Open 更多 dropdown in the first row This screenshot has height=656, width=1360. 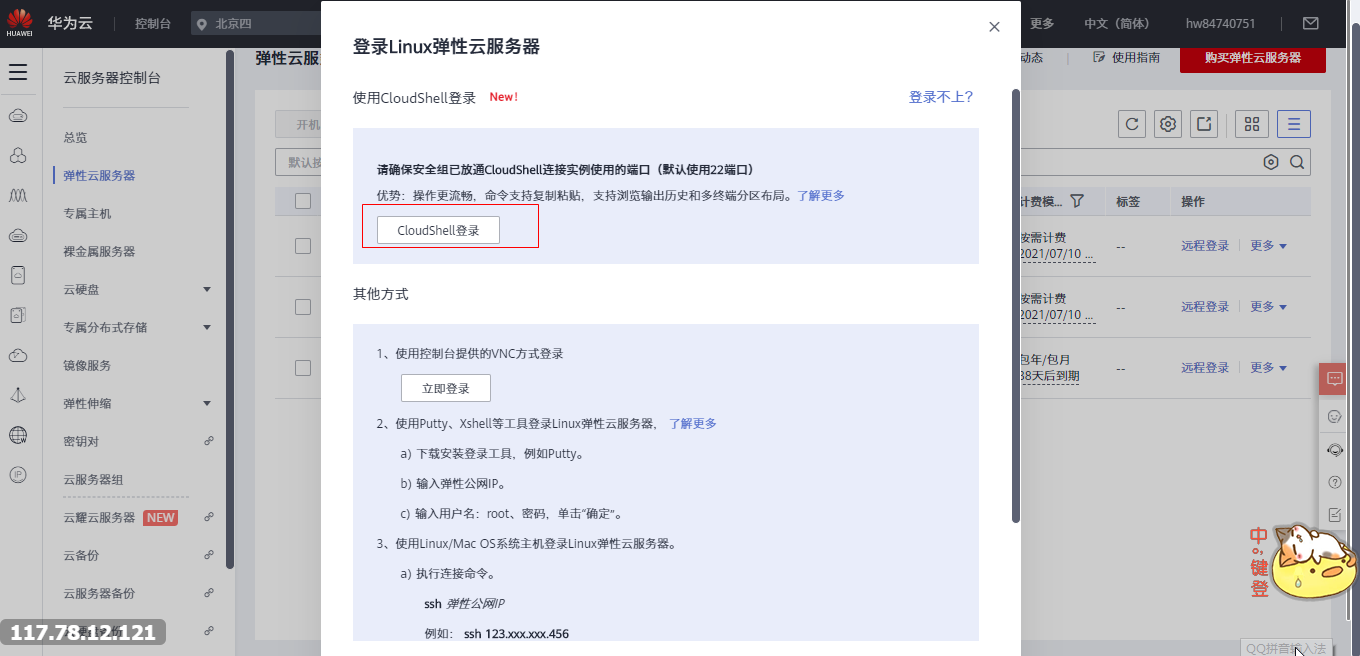[x=1268, y=246]
